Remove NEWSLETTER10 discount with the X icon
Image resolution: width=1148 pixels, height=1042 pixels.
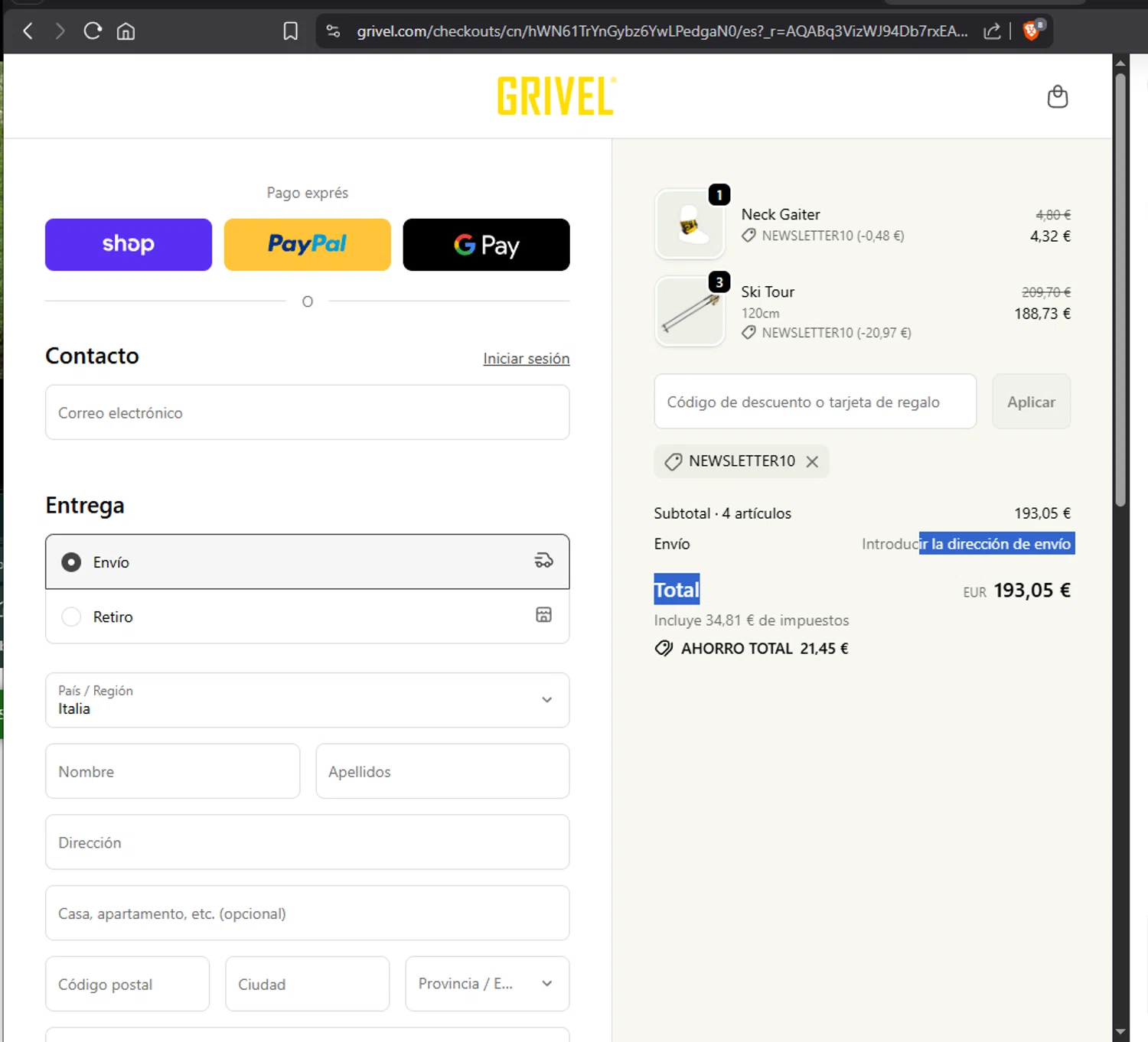tap(812, 461)
